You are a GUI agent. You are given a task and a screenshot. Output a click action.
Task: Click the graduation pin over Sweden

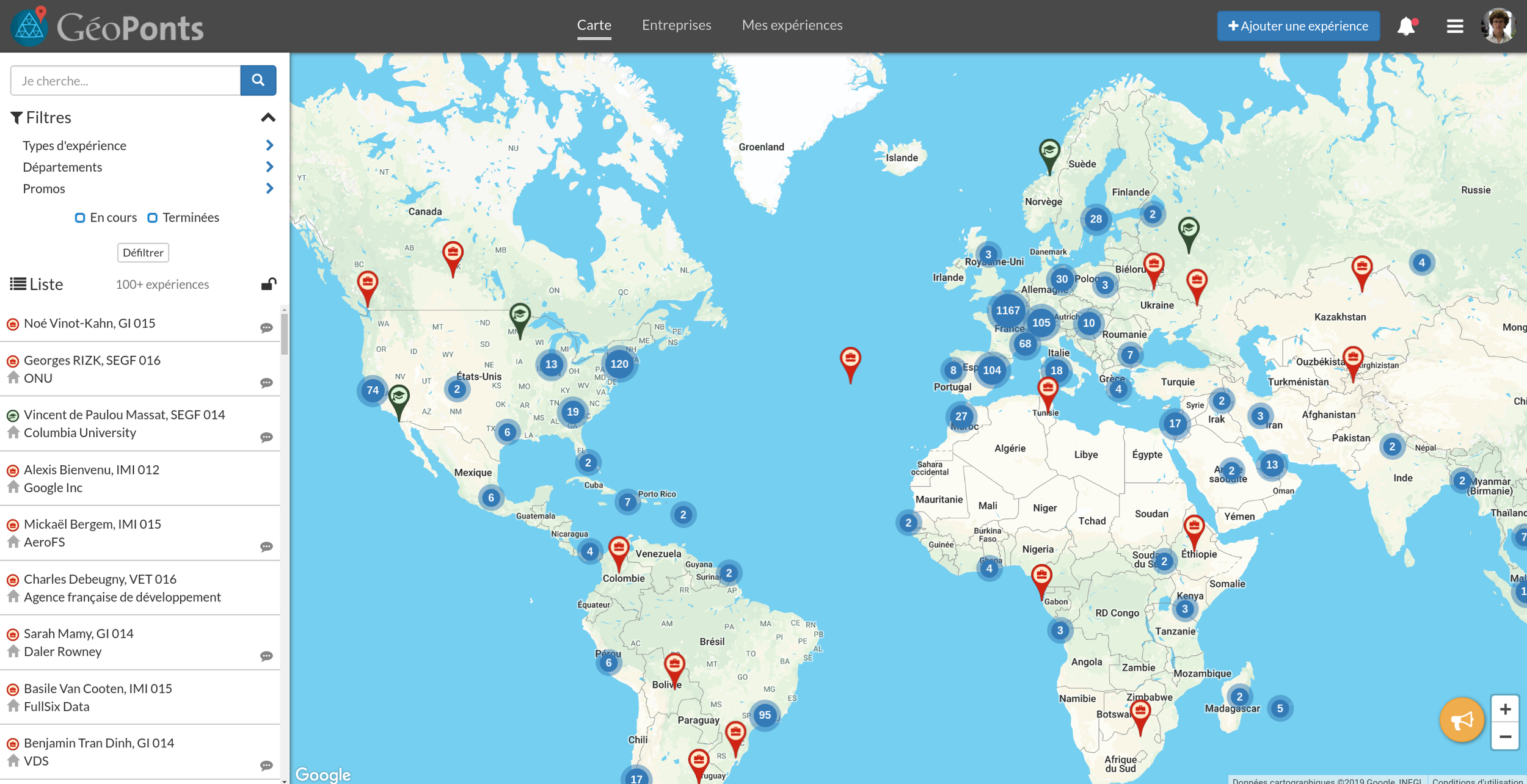(1049, 151)
